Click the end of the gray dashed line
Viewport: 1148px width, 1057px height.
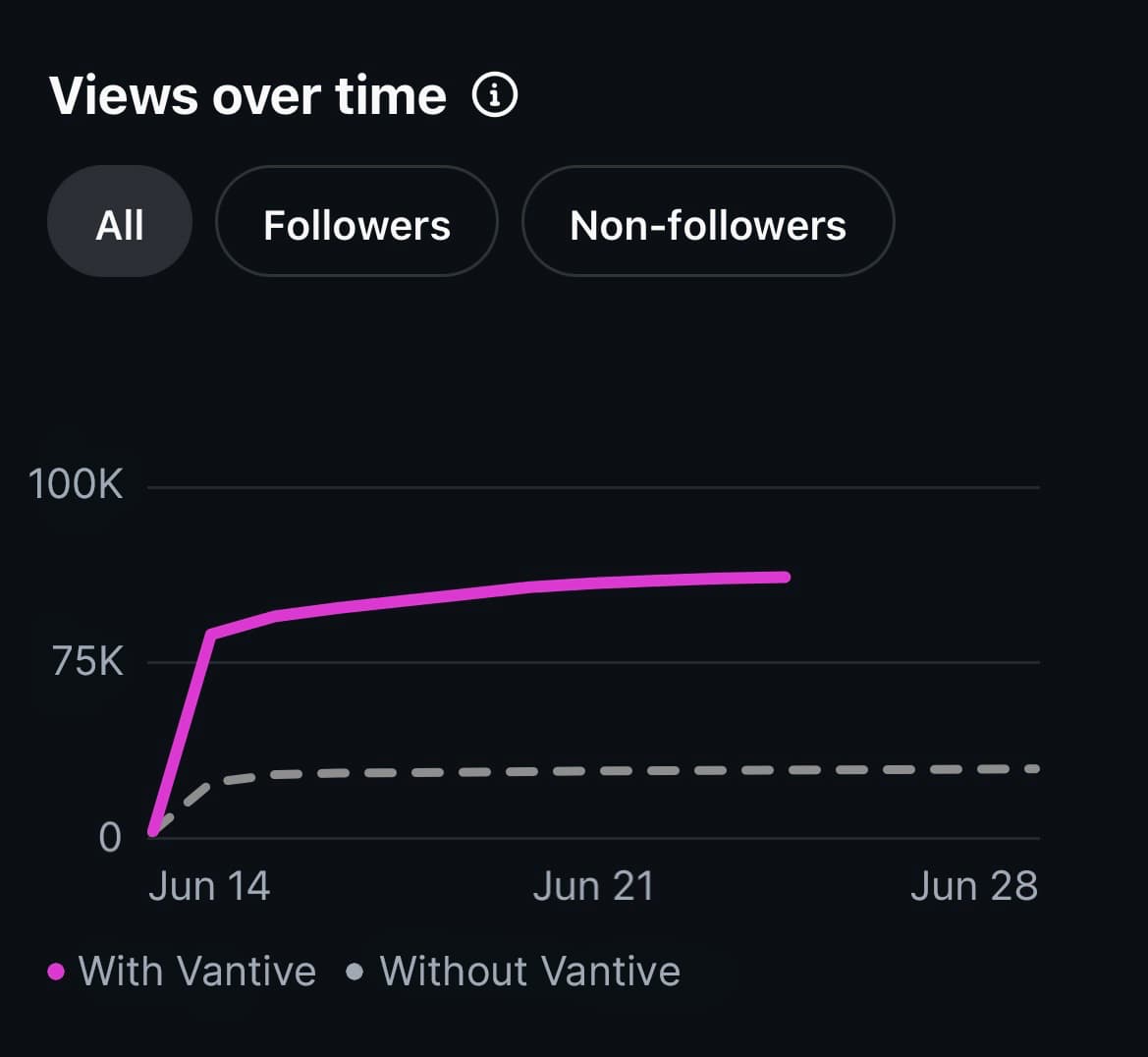pyautogui.click(x=1032, y=768)
